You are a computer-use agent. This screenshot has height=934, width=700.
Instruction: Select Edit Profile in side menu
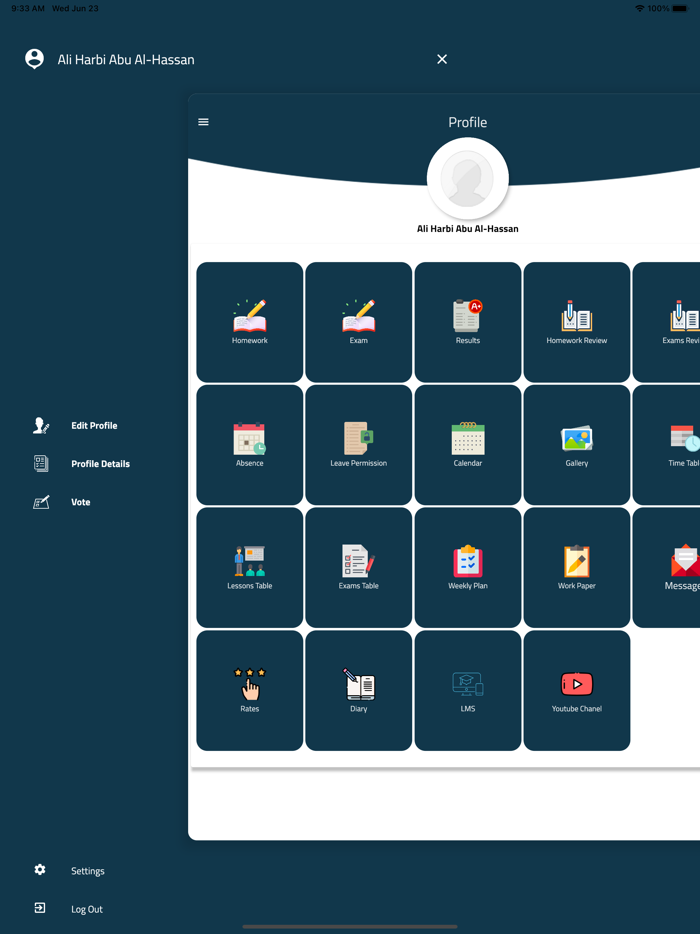tap(93, 426)
